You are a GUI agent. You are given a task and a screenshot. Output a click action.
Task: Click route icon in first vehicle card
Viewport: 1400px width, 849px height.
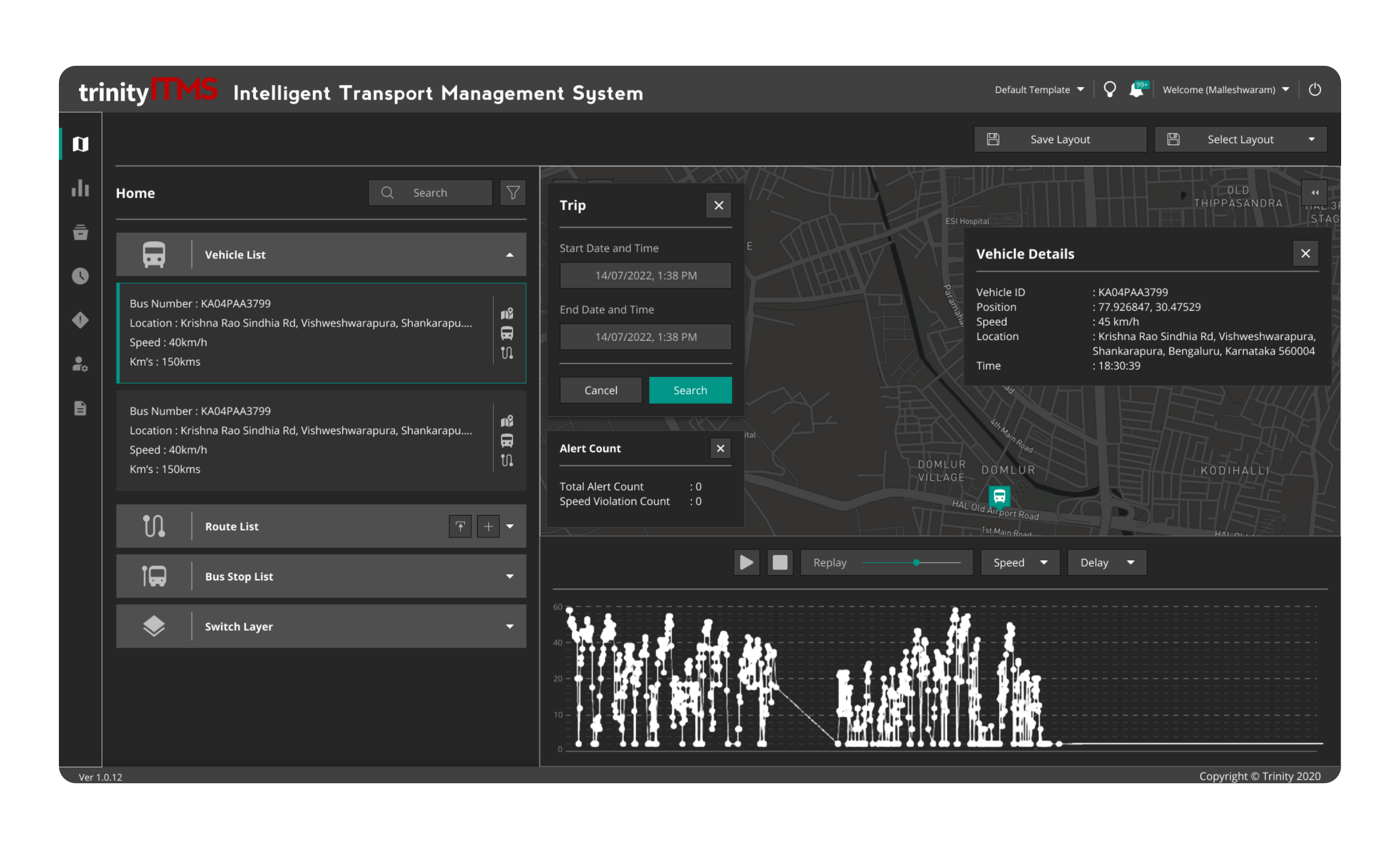507,353
